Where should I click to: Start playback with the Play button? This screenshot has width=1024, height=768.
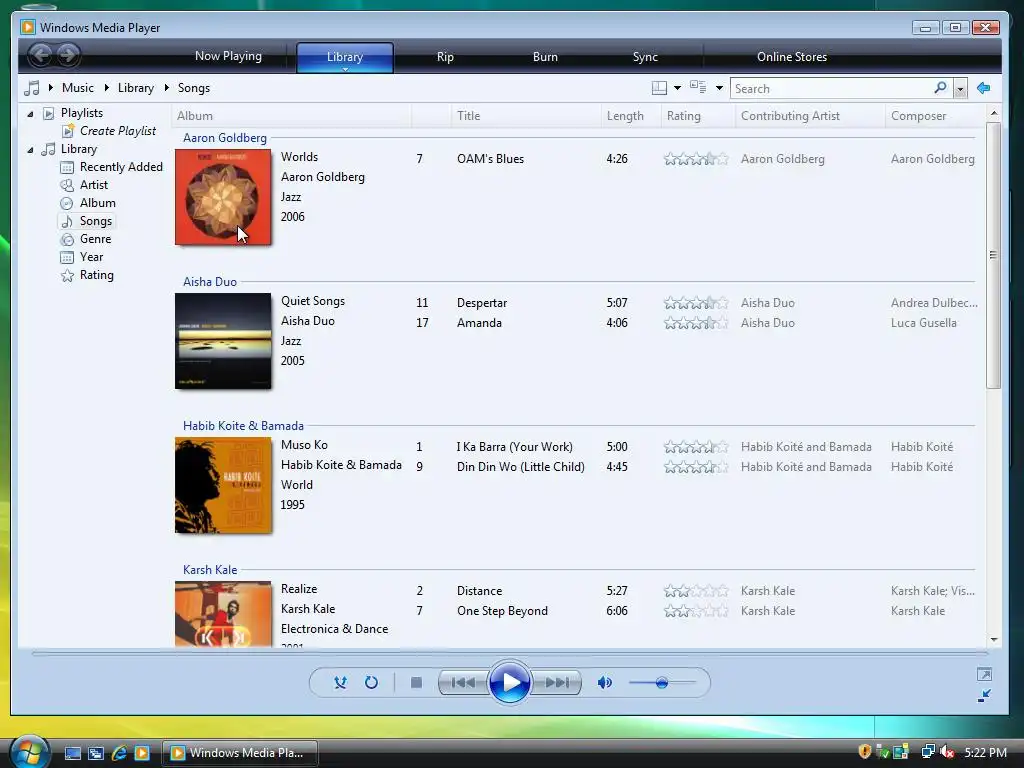coord(509,682)
